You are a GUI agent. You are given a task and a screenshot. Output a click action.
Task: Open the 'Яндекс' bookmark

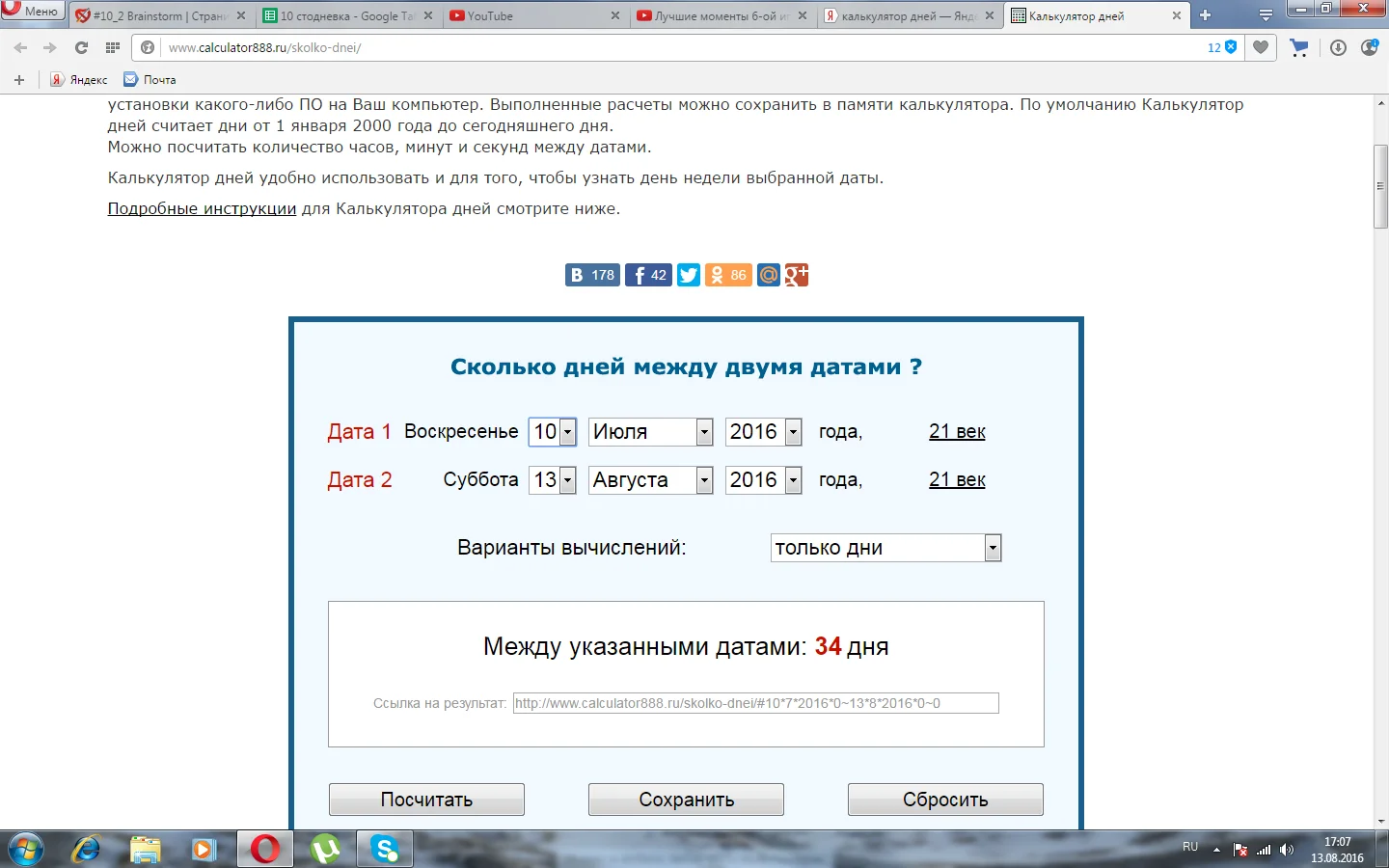coord(79,79)
